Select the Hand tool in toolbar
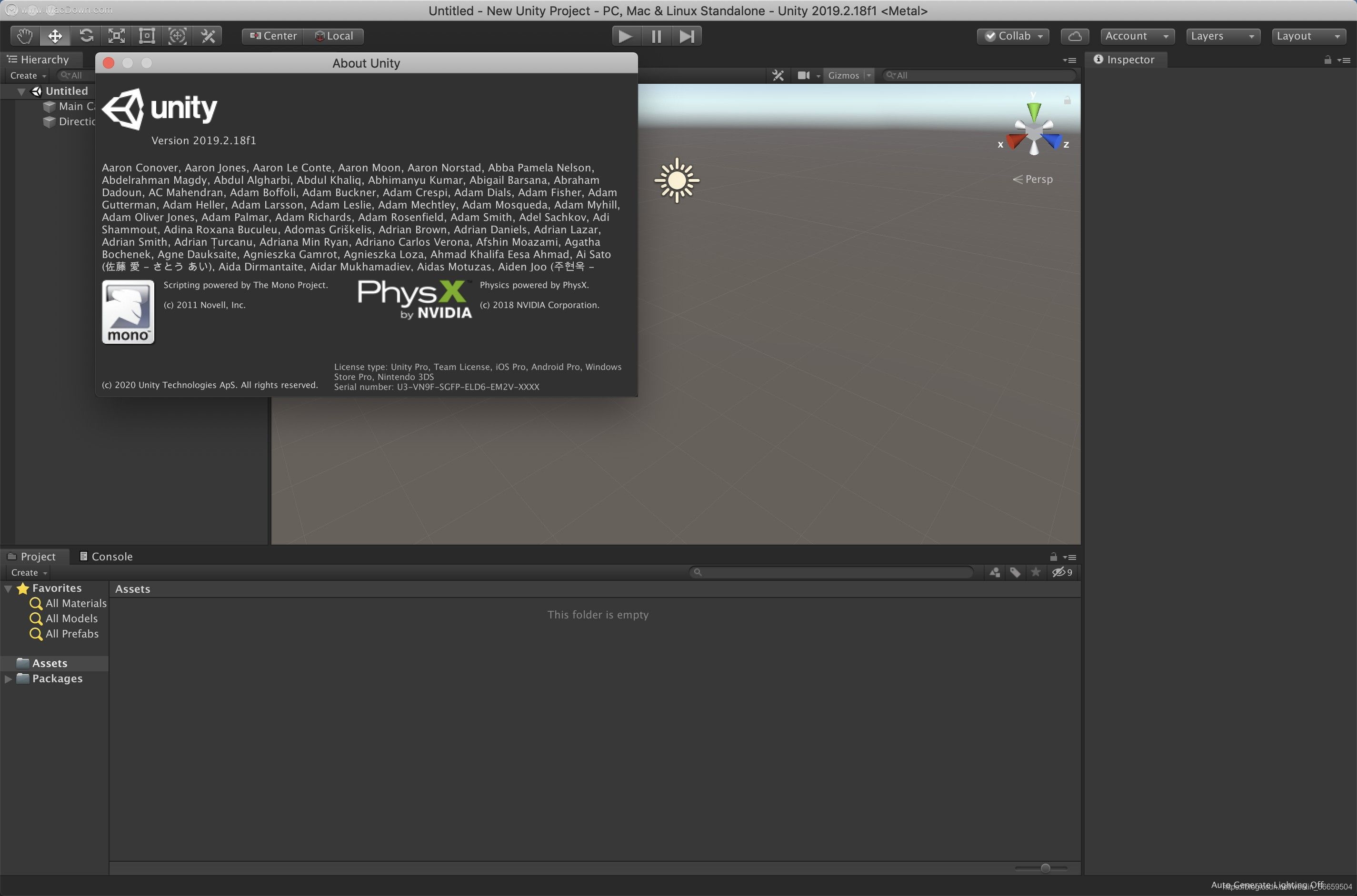This screenshot has width=1357, height=896. click(x=25, y=36)
